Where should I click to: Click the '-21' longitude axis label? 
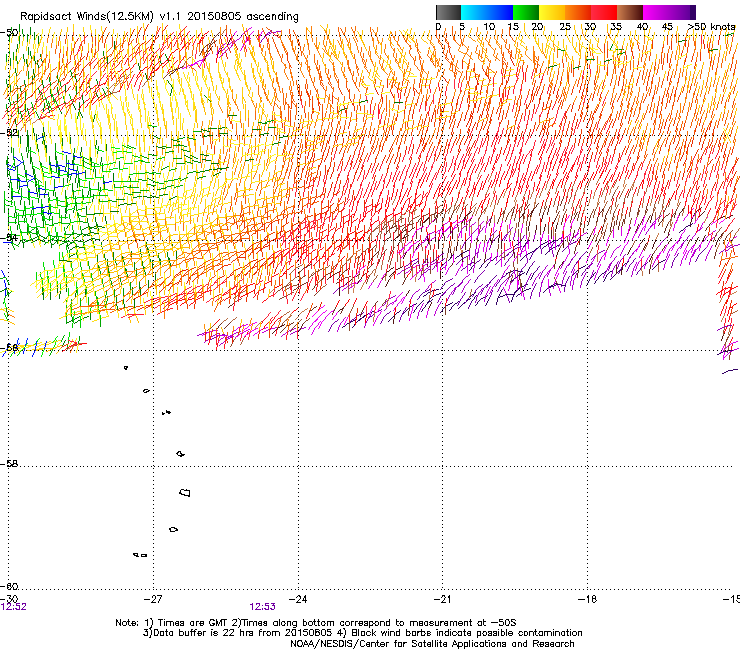(442, 599)
